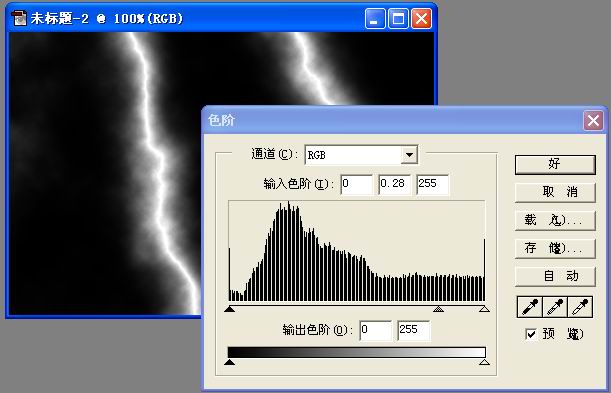611x393 pixels.
Task: Click the 好 OK button
Action: [555, 164]
